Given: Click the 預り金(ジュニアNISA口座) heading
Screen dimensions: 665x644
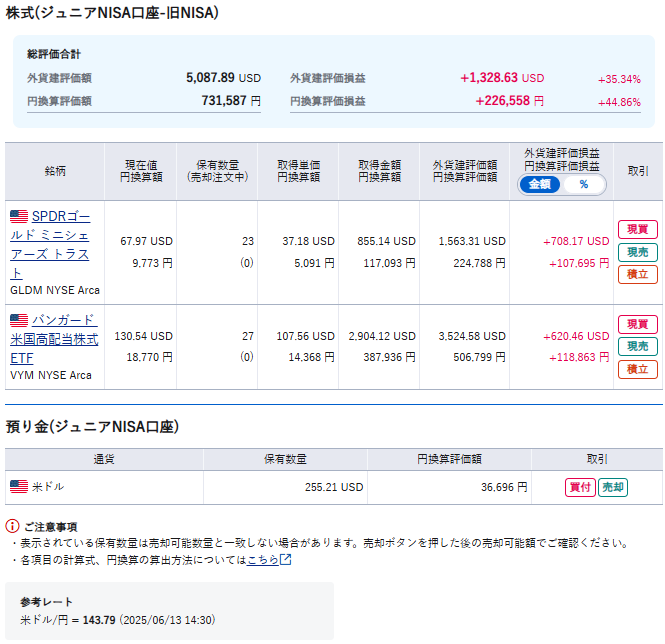Looking at the screenshot, I should (92, 426).
